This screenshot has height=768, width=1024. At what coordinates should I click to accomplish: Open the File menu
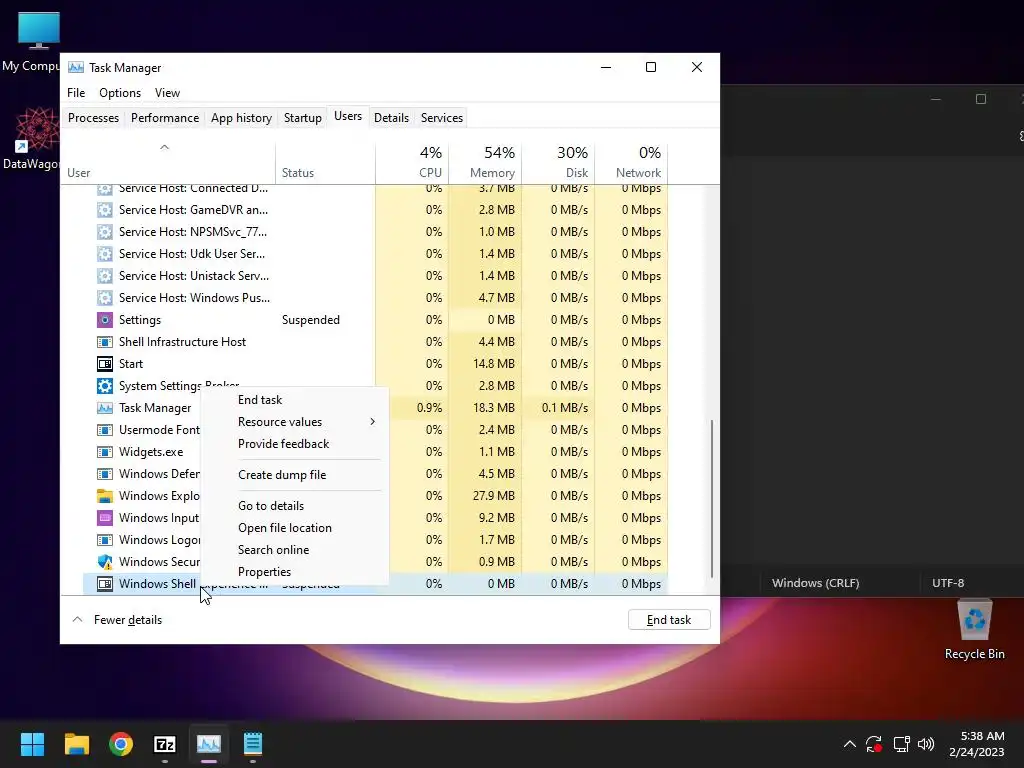tap(76, 93)
